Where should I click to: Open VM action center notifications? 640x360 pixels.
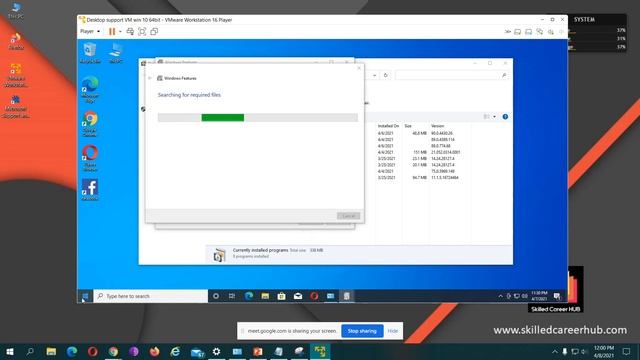557,296
